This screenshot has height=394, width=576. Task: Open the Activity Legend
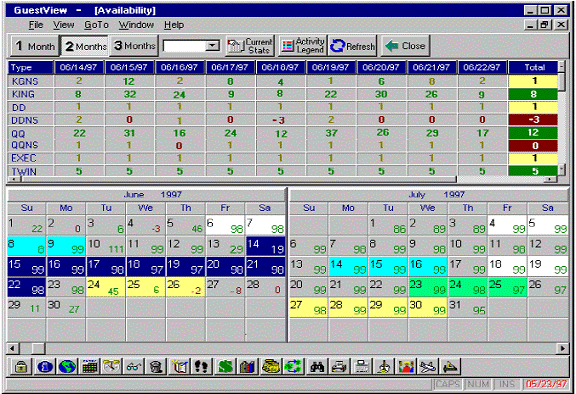(x=303, y=46)
